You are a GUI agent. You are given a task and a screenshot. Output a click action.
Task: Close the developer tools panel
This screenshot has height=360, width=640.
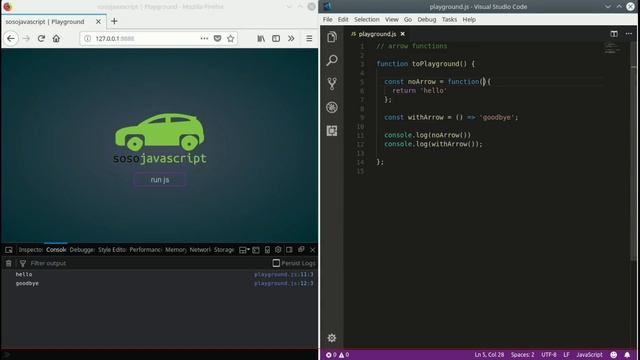[313, 250]
